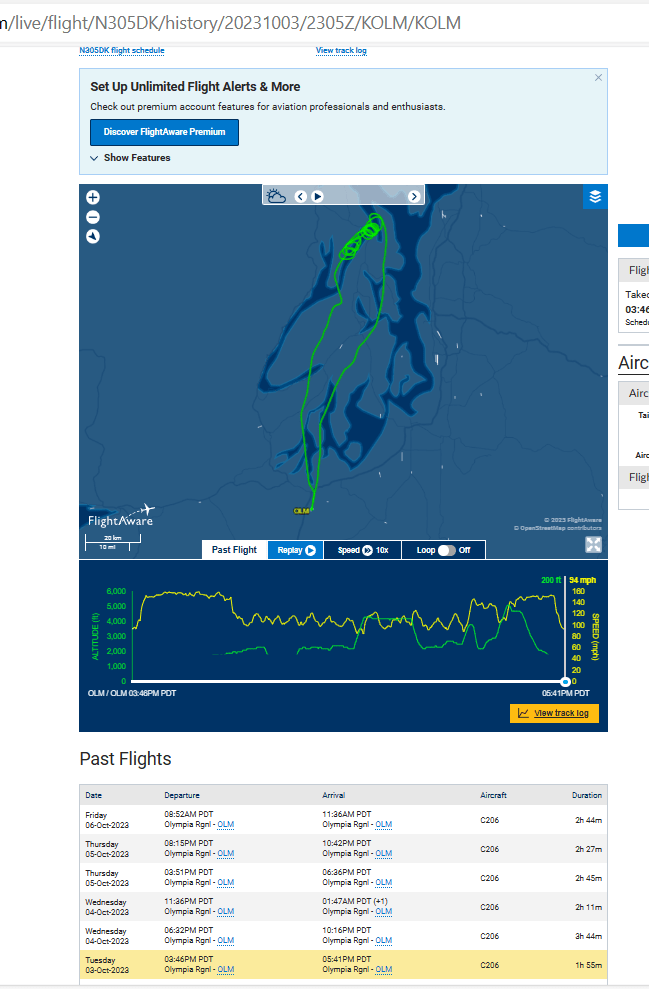Click the timeline slider handle
The image size is (649, 989).
(x=565, y=681)
